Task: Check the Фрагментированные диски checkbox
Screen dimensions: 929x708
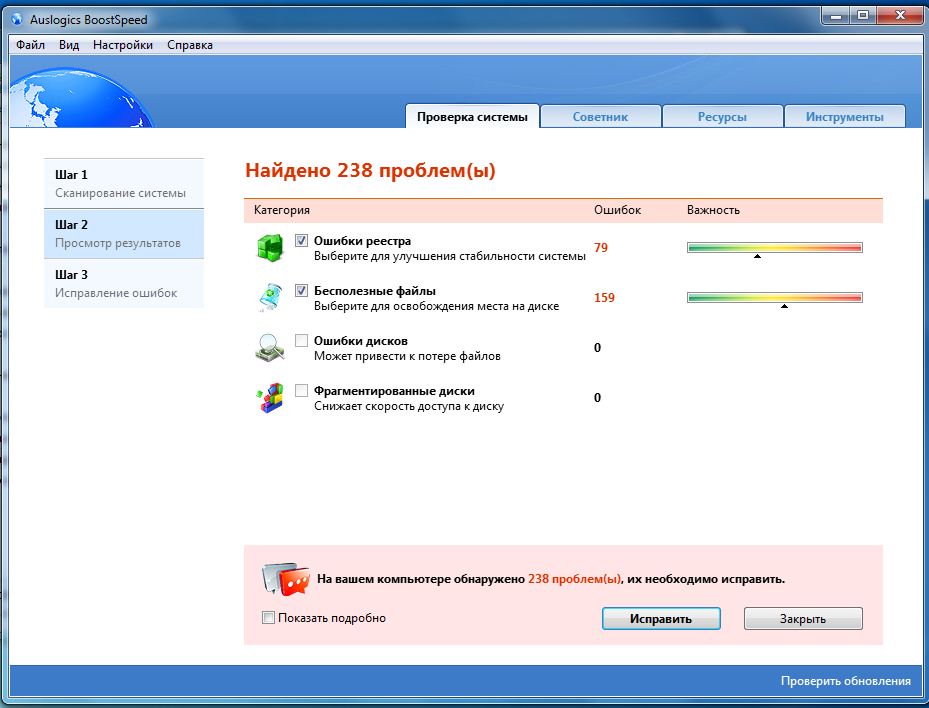Action: pos(302,391)
